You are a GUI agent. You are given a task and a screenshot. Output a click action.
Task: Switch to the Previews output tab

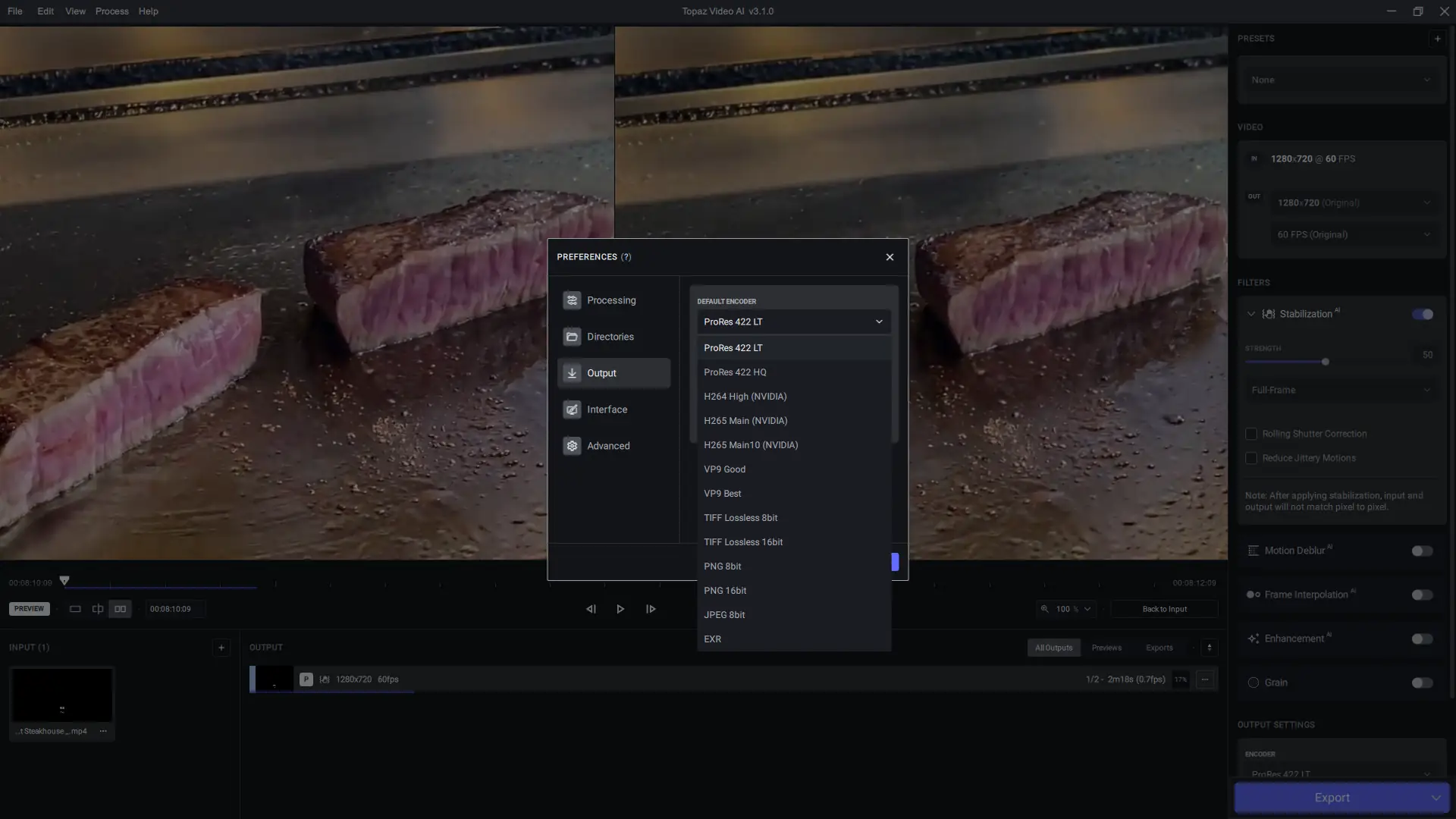[x=1106, y=648]
